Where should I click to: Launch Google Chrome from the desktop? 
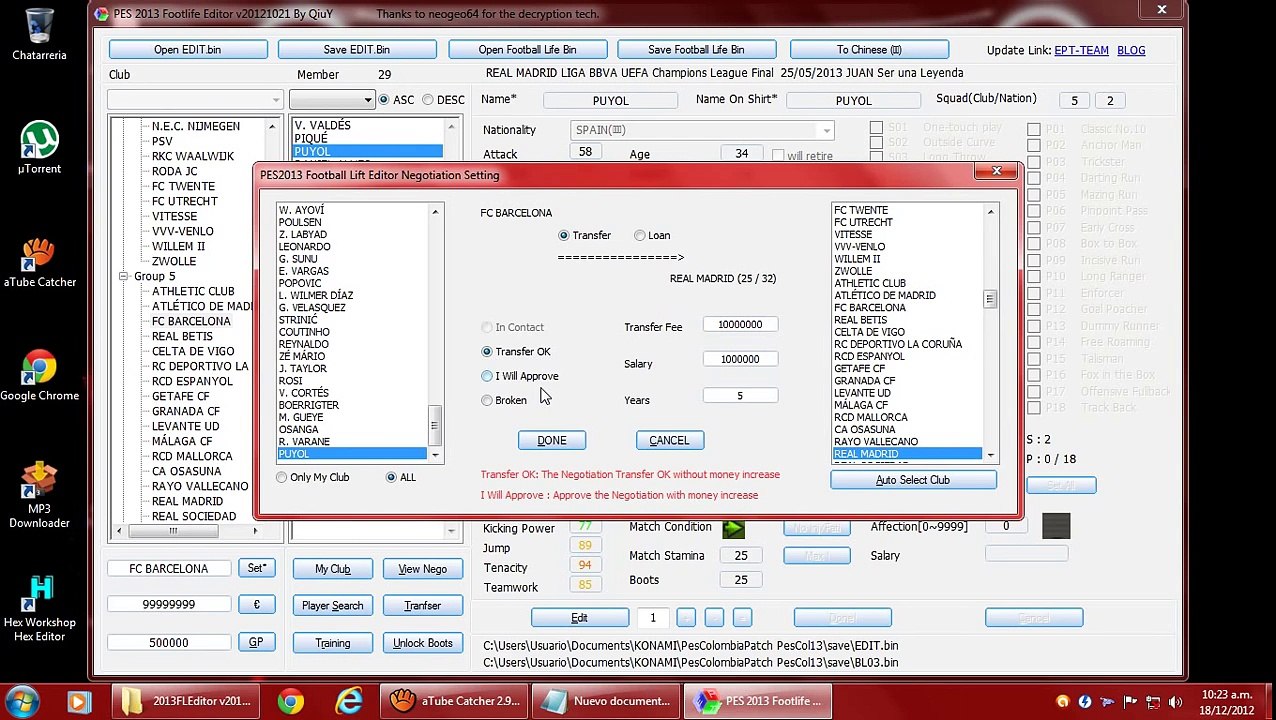click(x=39, y=375)
